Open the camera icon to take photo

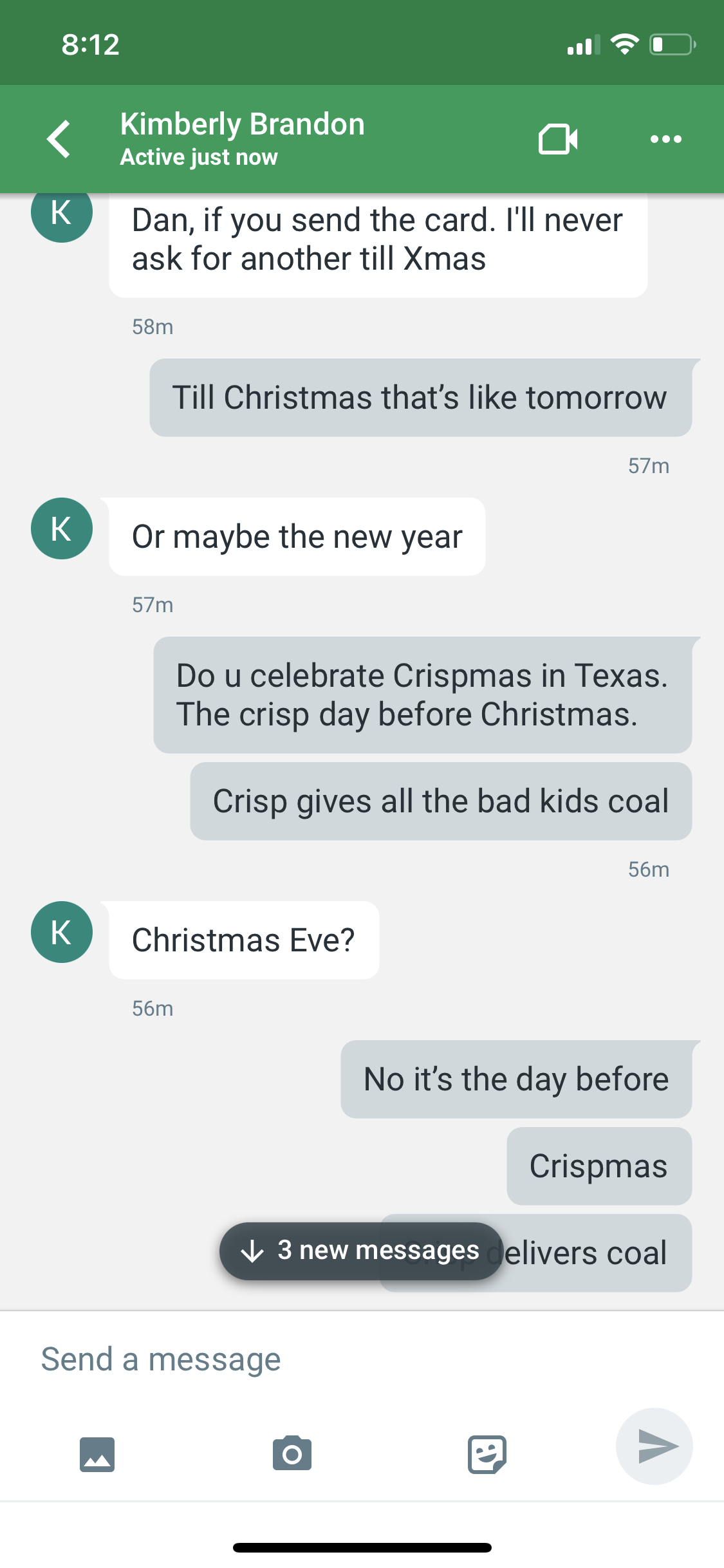(292, 1453)
